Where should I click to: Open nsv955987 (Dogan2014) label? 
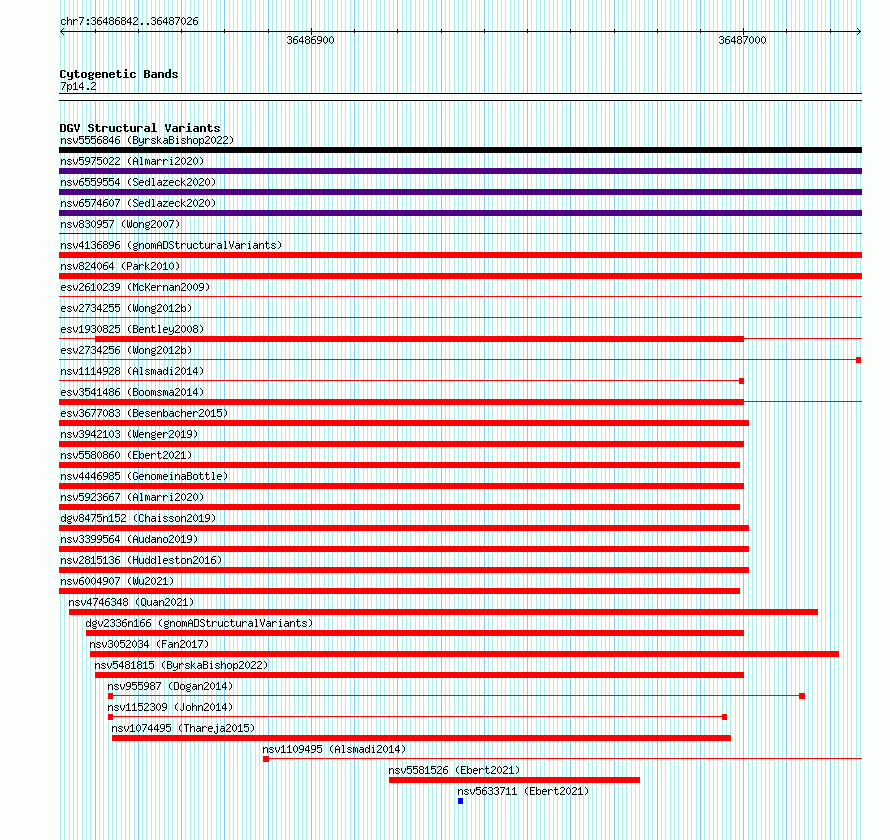(170, 686)
